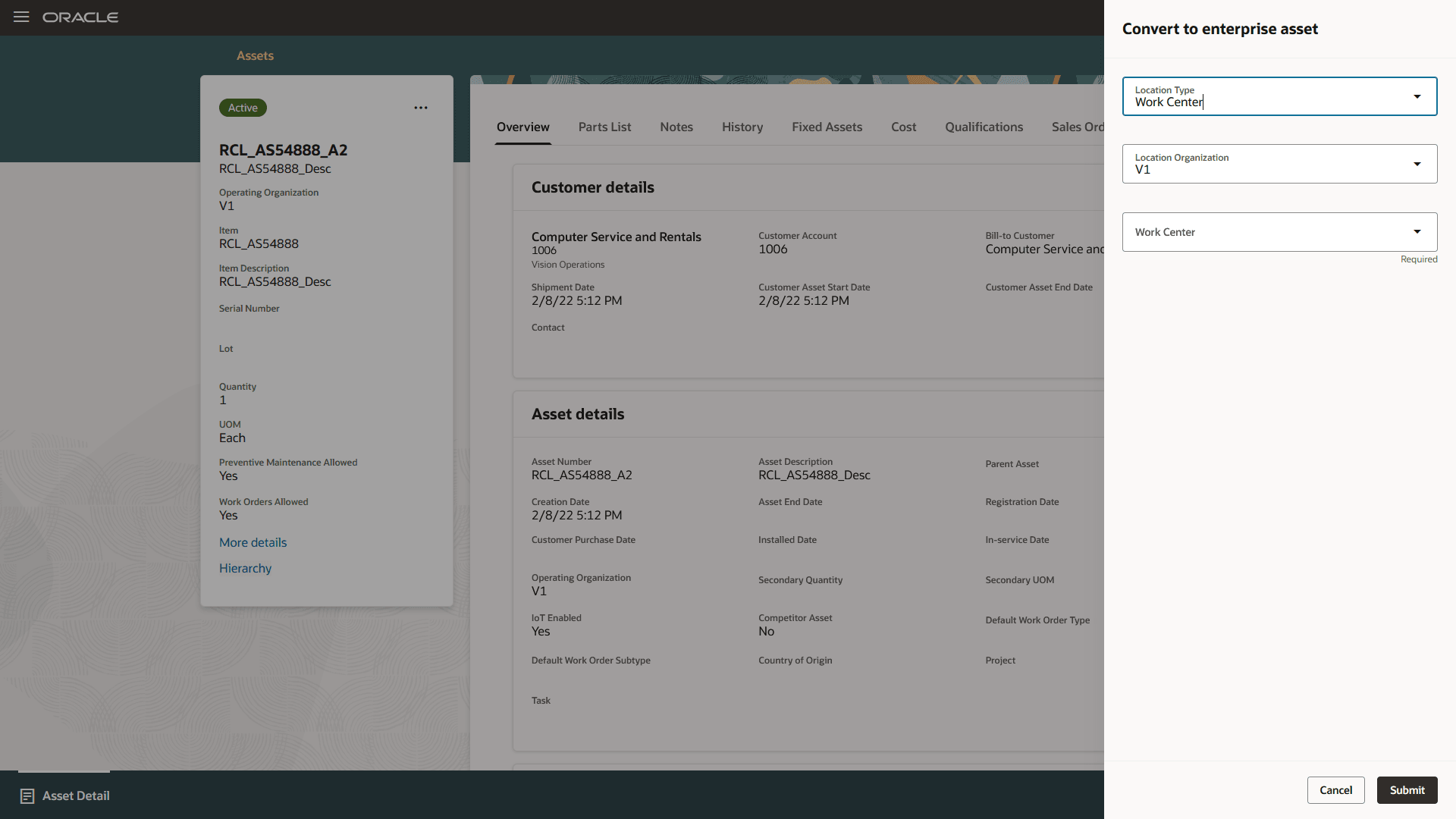Go to the Assets breadcrumb link
The height and width of the screenshot is (819, 1456).
tap(255, 55)
